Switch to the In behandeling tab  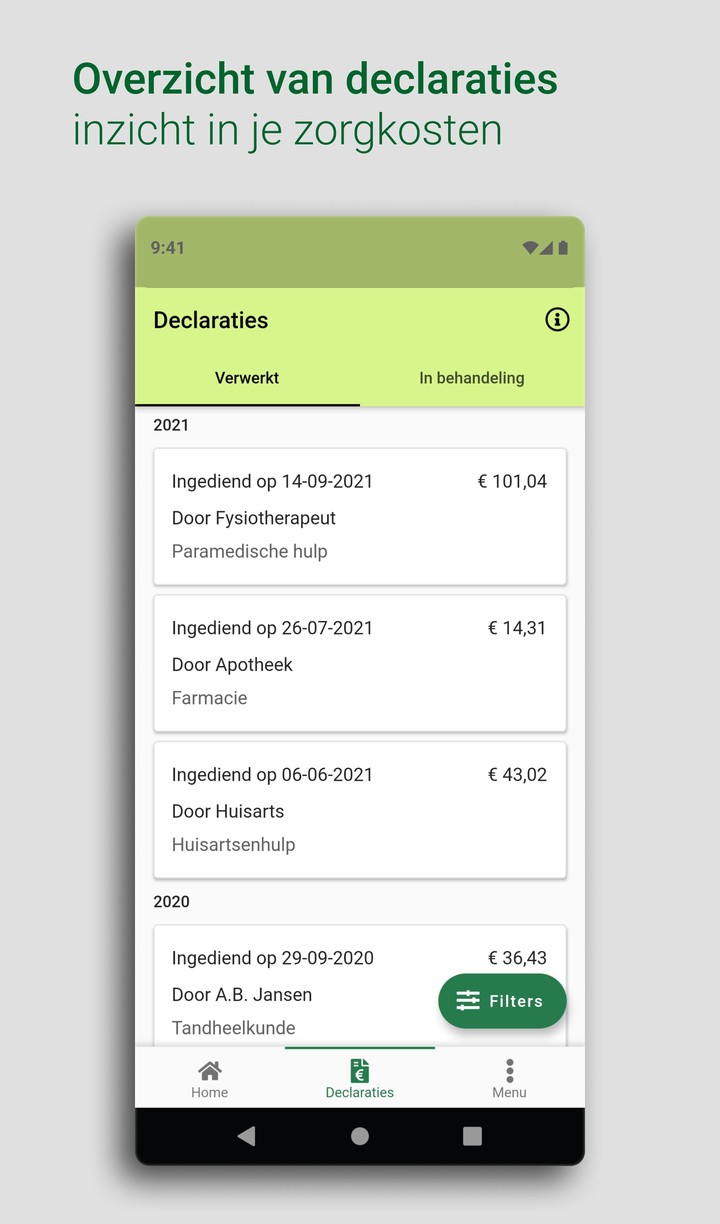[472, 378]
